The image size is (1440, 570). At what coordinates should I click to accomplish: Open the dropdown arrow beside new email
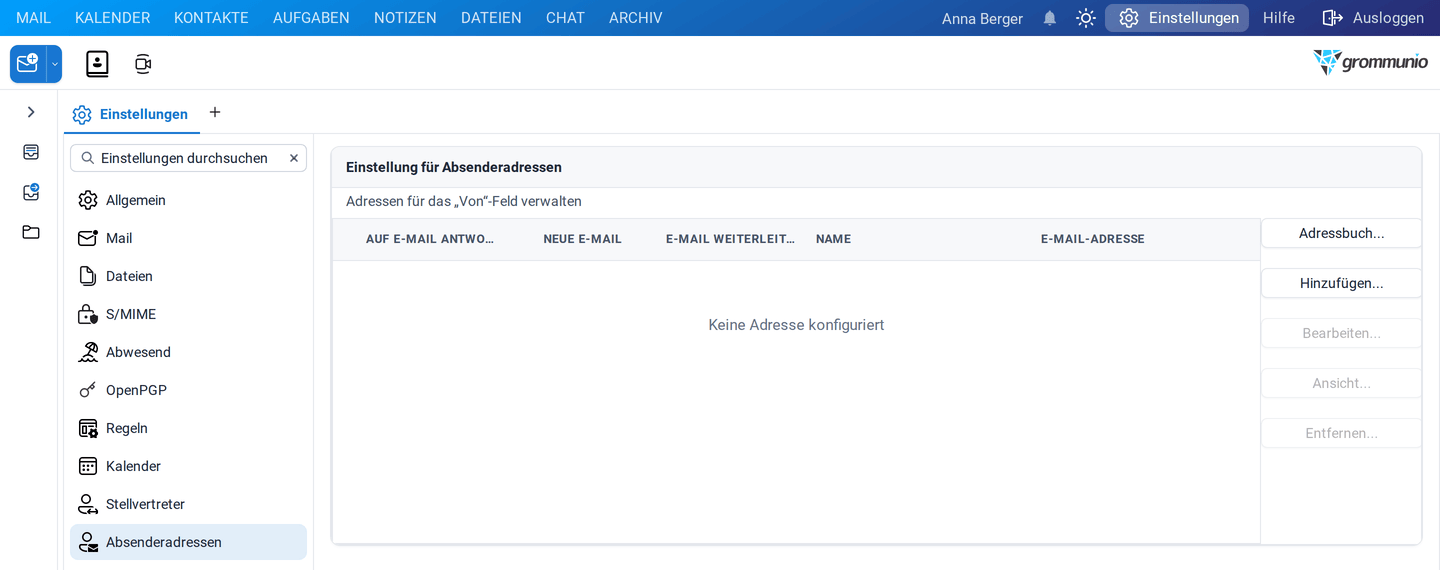click(55, 64)
